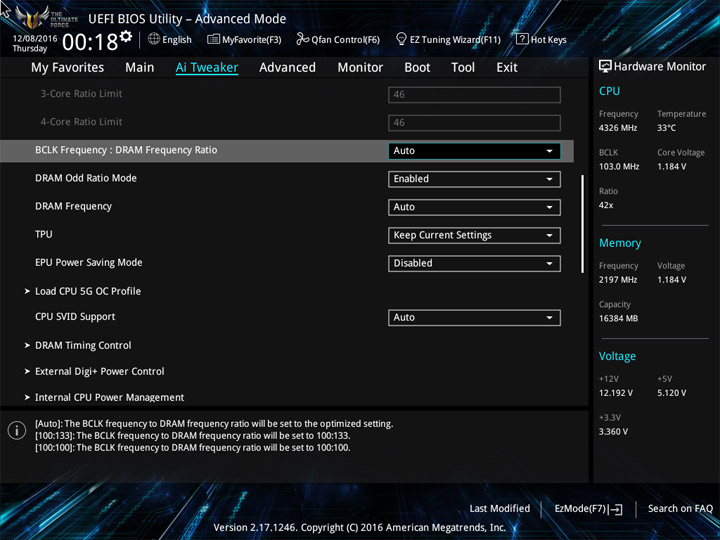Click the Voltage section heading

(618, 356)
